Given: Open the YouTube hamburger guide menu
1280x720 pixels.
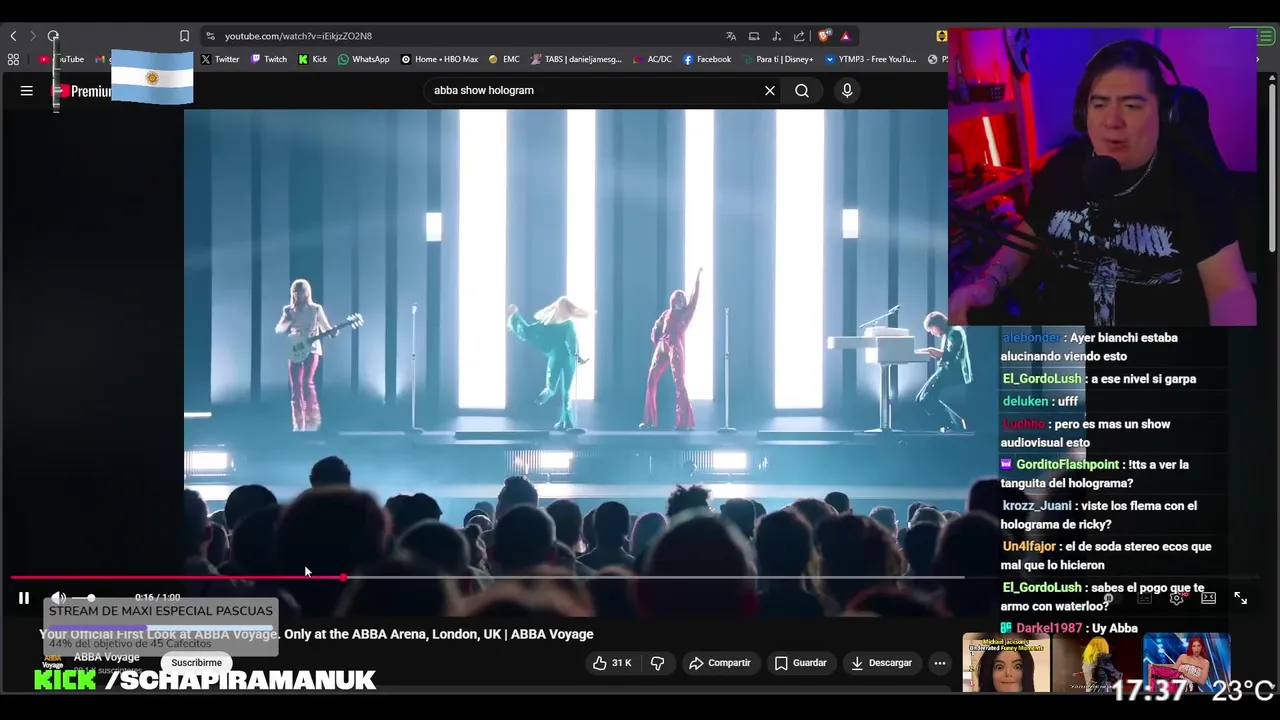Looking at the screenshot, I should 27,90.
